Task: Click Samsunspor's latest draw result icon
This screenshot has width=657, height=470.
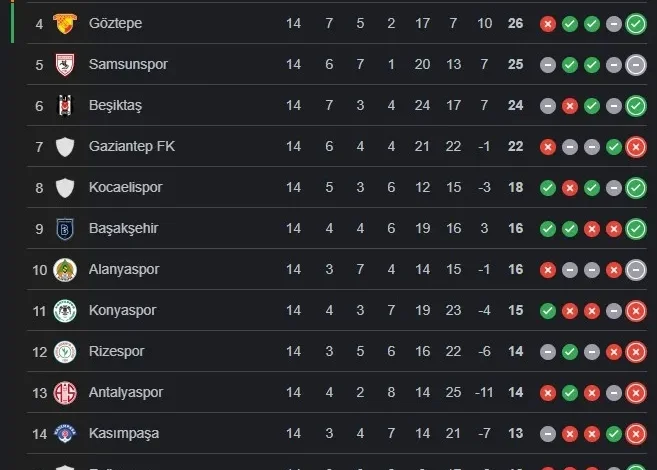Action: (635, 64)
